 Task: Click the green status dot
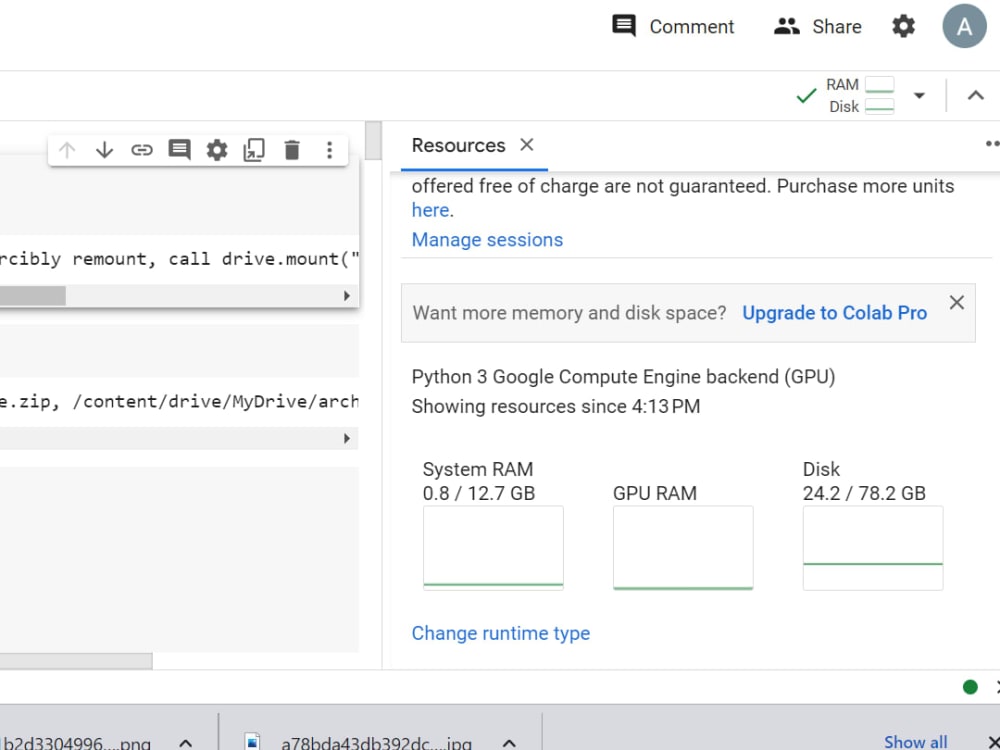pyautogui.click(x=970, y=687)
